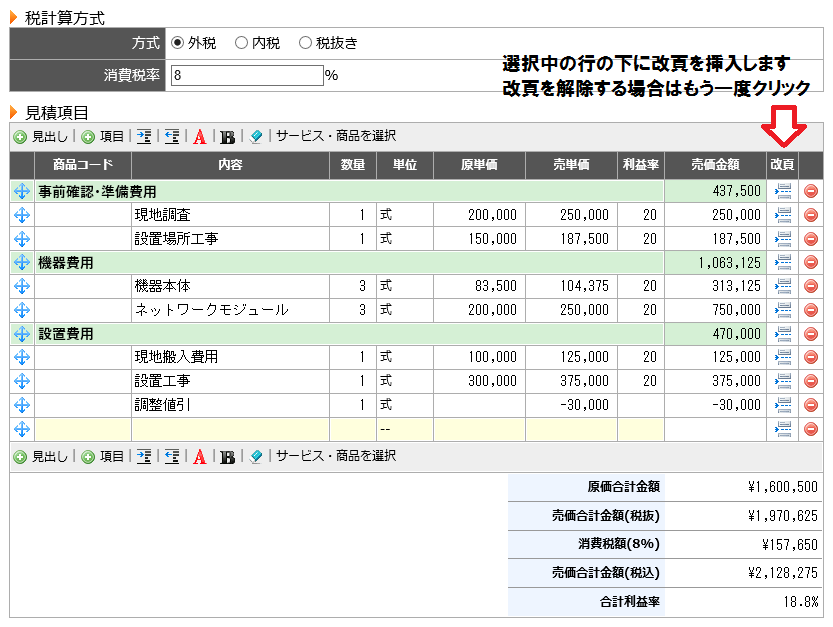
Task: Insert page break after 機器本体 row
Action: pyautogui.click(x=783, y=286)
